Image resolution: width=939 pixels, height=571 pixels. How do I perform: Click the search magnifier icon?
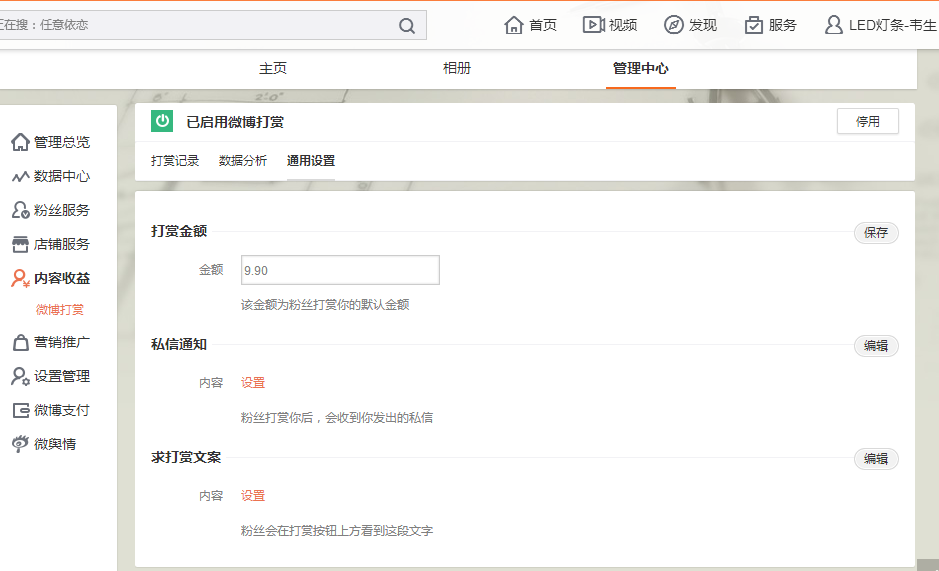coord(407,26)
